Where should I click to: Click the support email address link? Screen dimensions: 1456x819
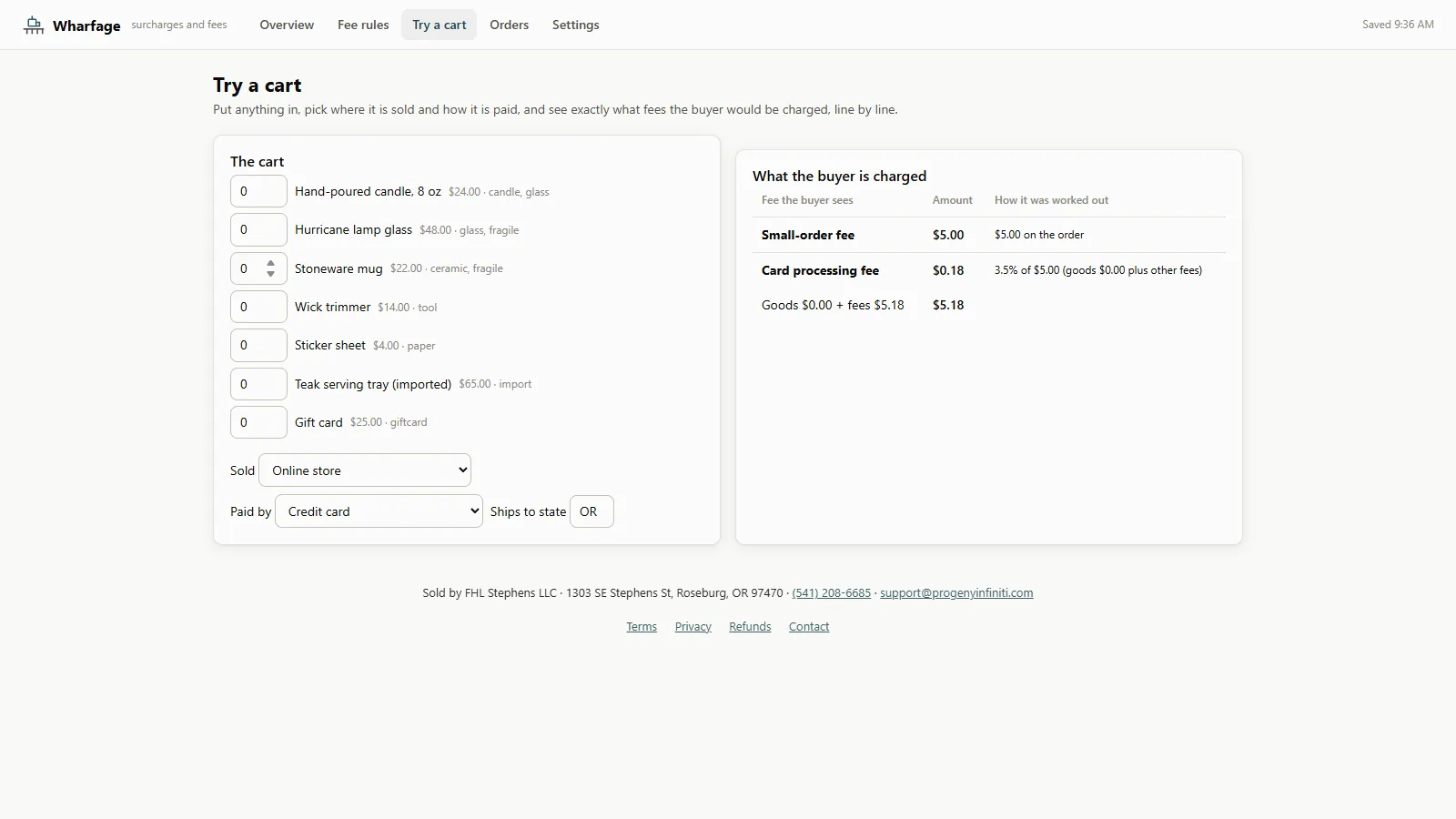click(956, 593)
